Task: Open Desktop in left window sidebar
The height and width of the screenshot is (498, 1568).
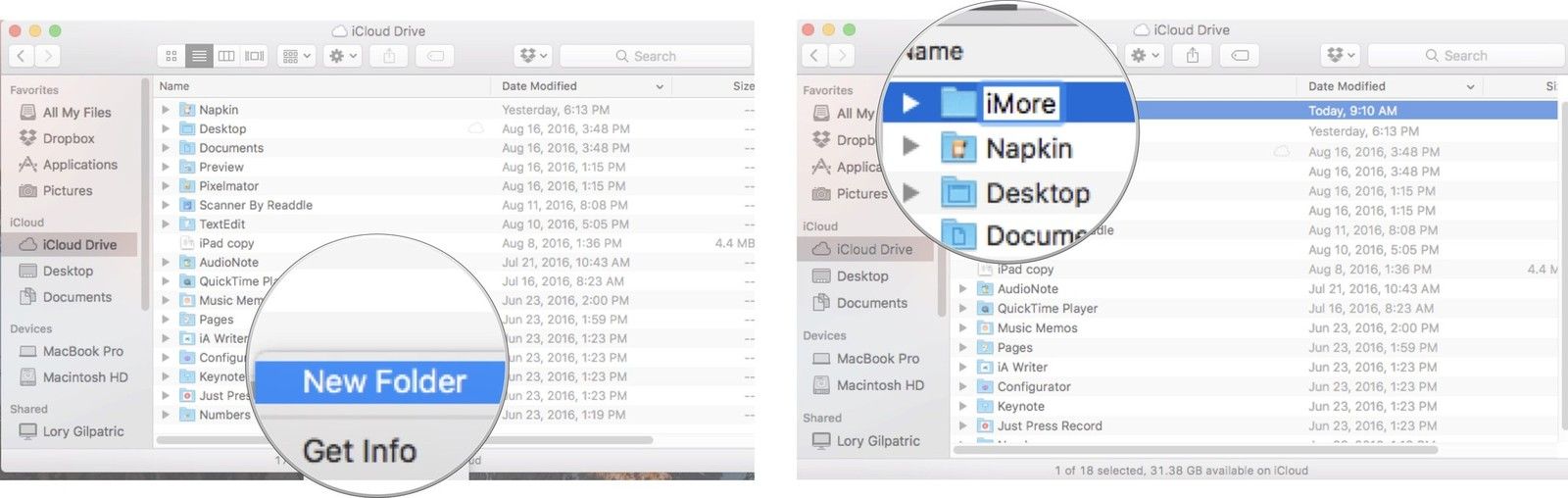Action: pyautogui.click(x=67, y=271)
